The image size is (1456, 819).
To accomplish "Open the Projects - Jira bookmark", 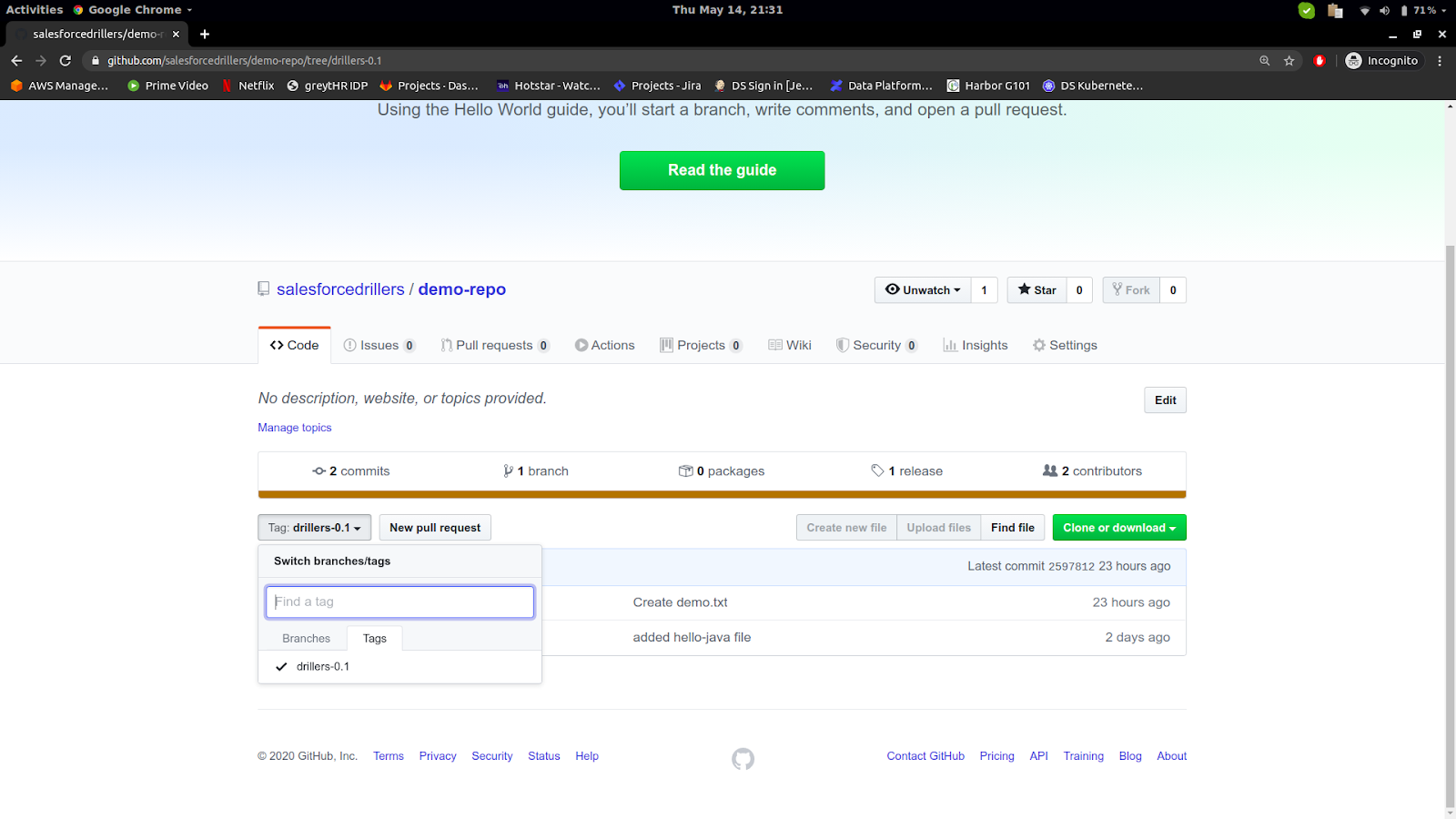I will click(x=657, y=86).
